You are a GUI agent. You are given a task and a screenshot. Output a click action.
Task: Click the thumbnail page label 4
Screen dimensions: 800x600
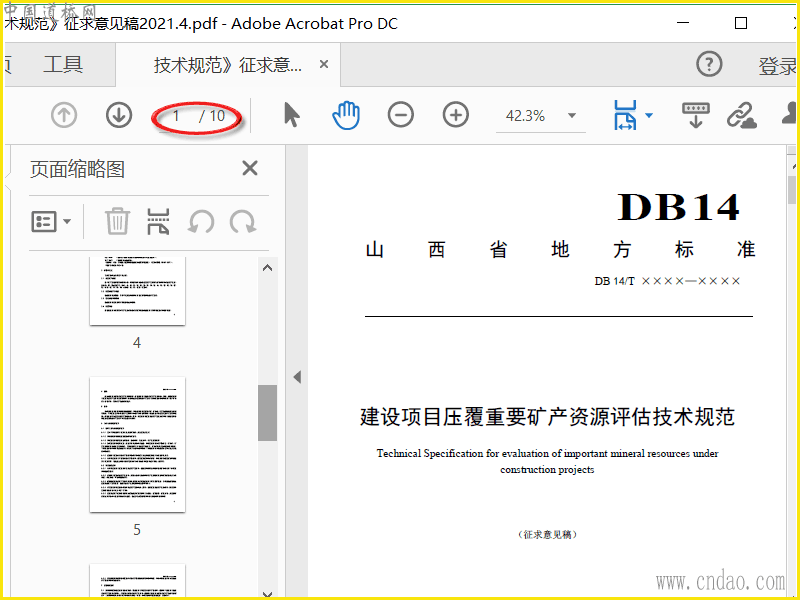click(137, 343)
